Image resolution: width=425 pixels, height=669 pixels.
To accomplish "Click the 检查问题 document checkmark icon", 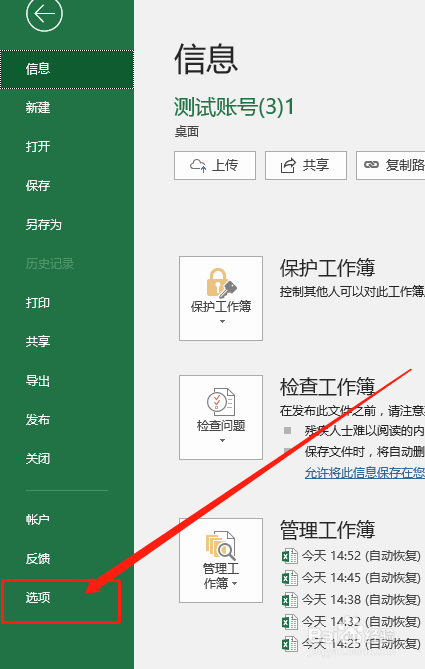I will tap(221, 401).
